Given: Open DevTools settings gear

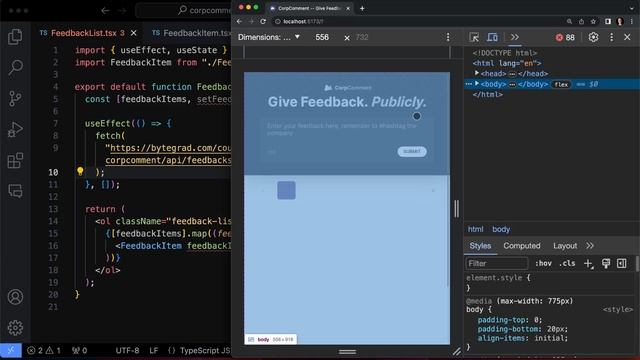Looking at the screenshot, I should tap(593, 37).
